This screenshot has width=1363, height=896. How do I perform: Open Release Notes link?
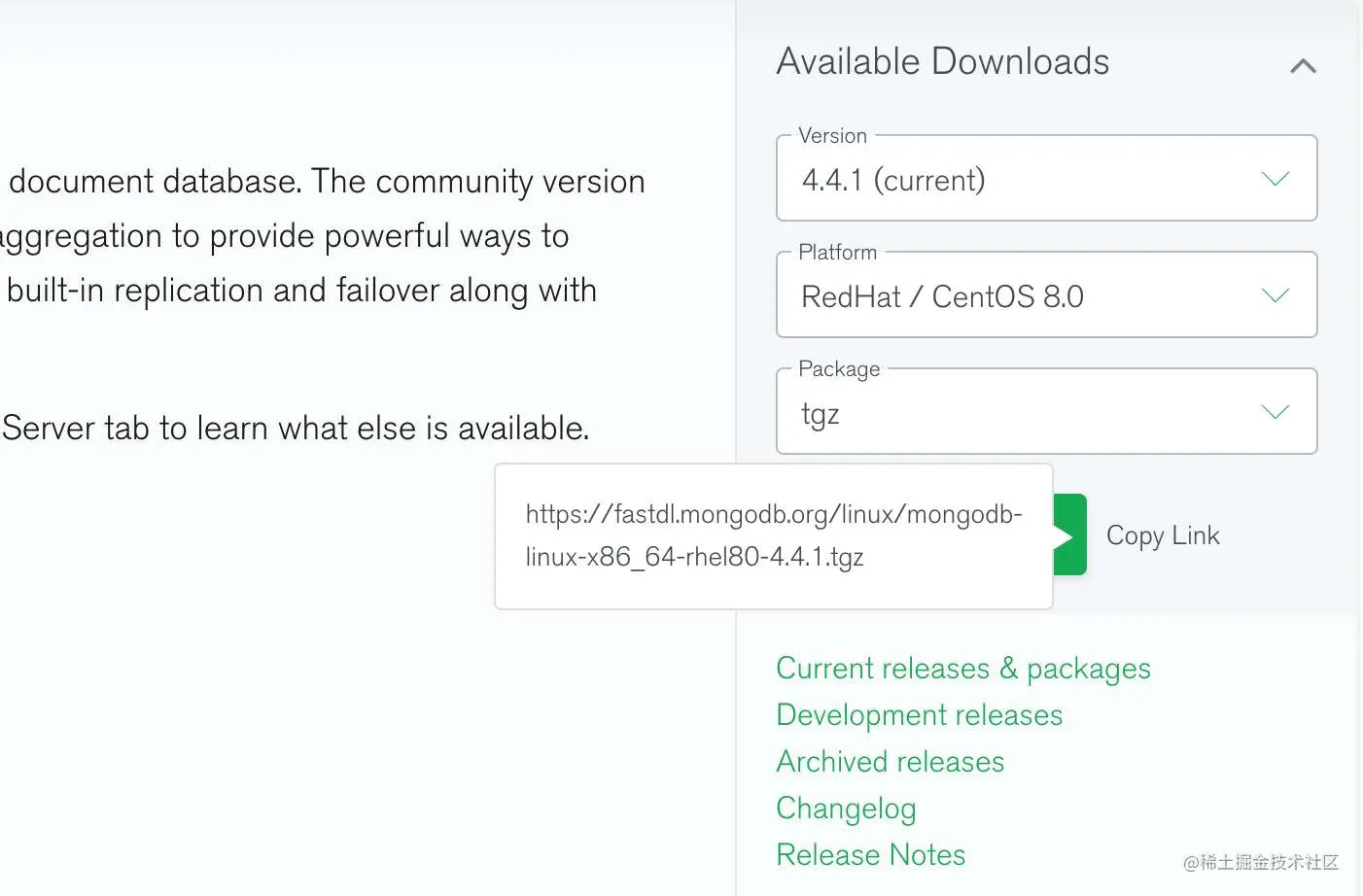(870, 855)
